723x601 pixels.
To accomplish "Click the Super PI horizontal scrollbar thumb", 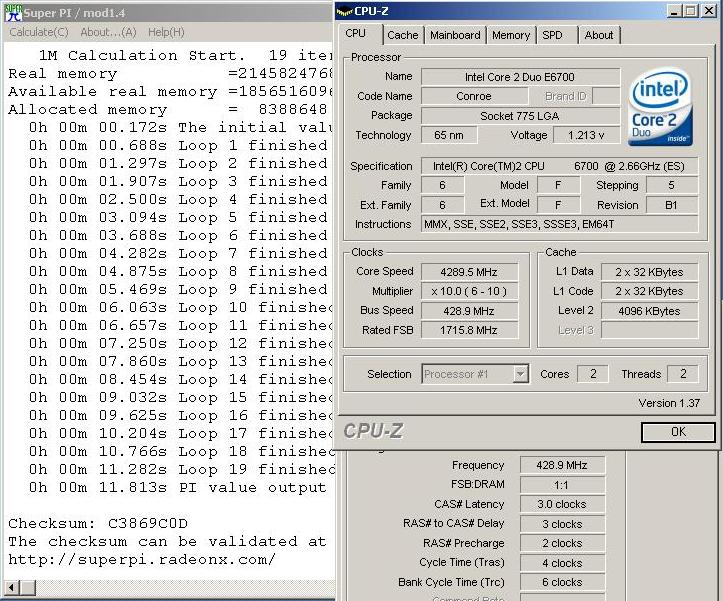I will [28, 588].
